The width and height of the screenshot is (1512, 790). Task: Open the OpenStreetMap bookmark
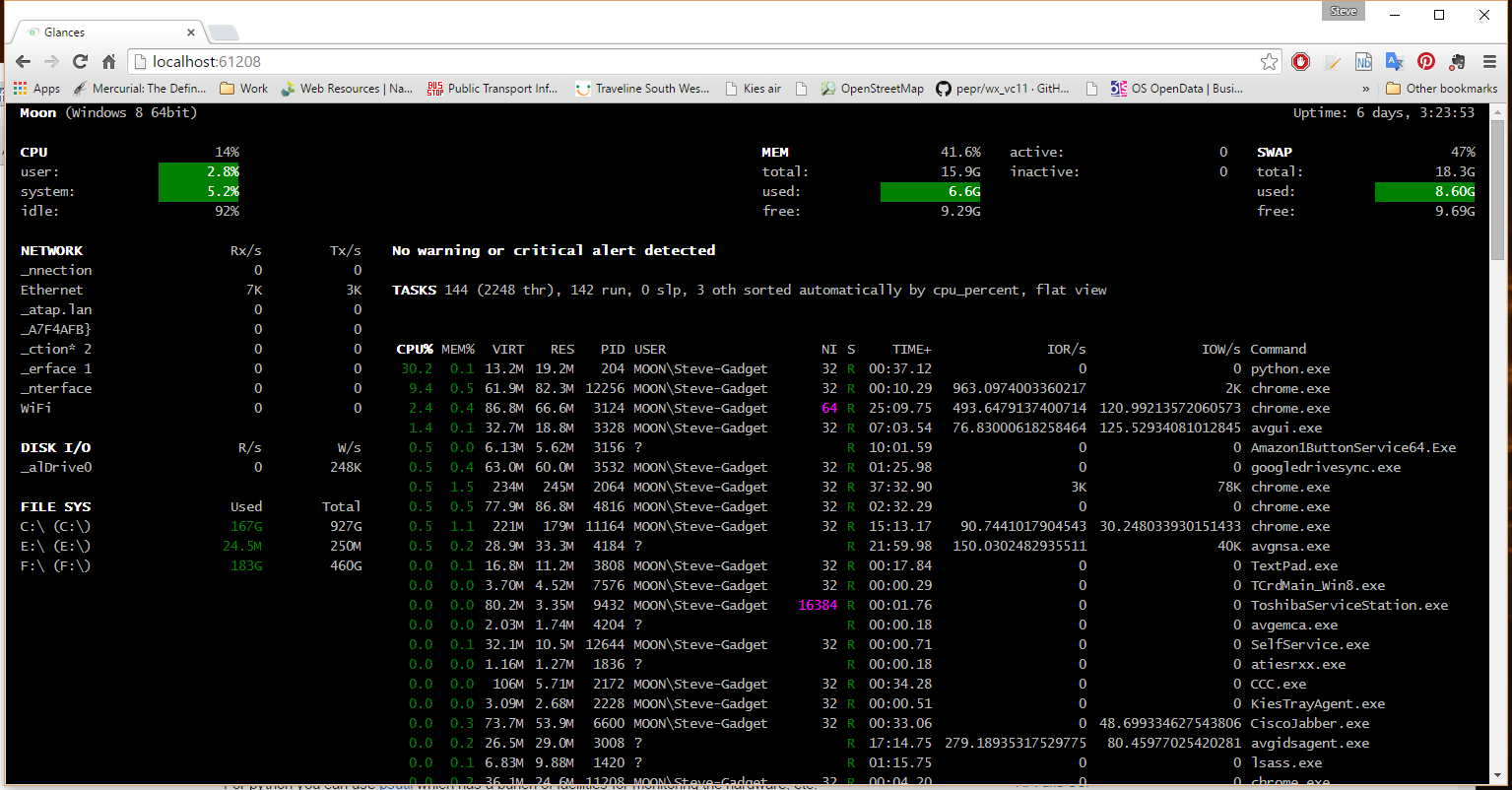[x=872, y=89]
